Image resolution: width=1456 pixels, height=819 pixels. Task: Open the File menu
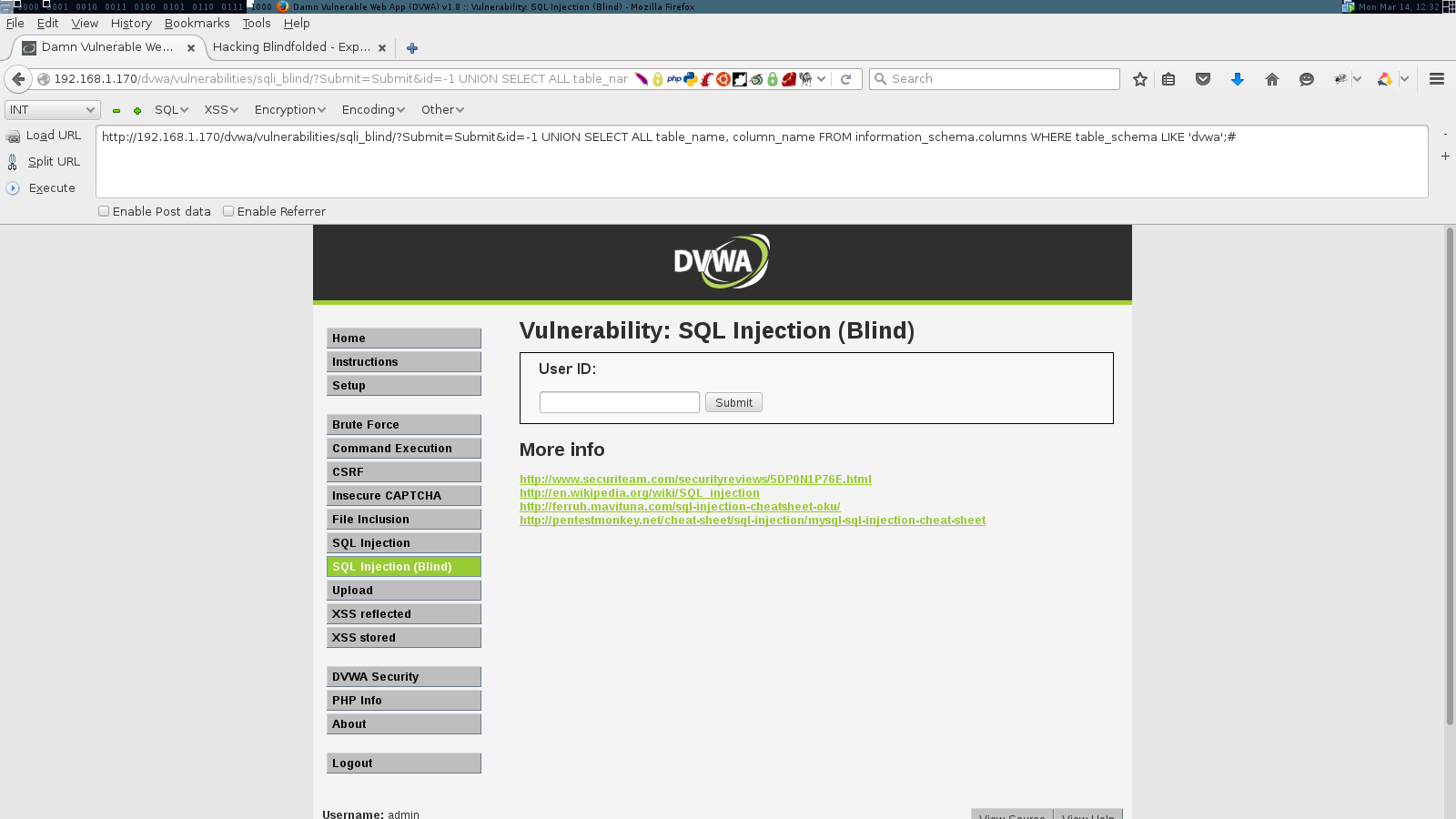pos(15,24)
